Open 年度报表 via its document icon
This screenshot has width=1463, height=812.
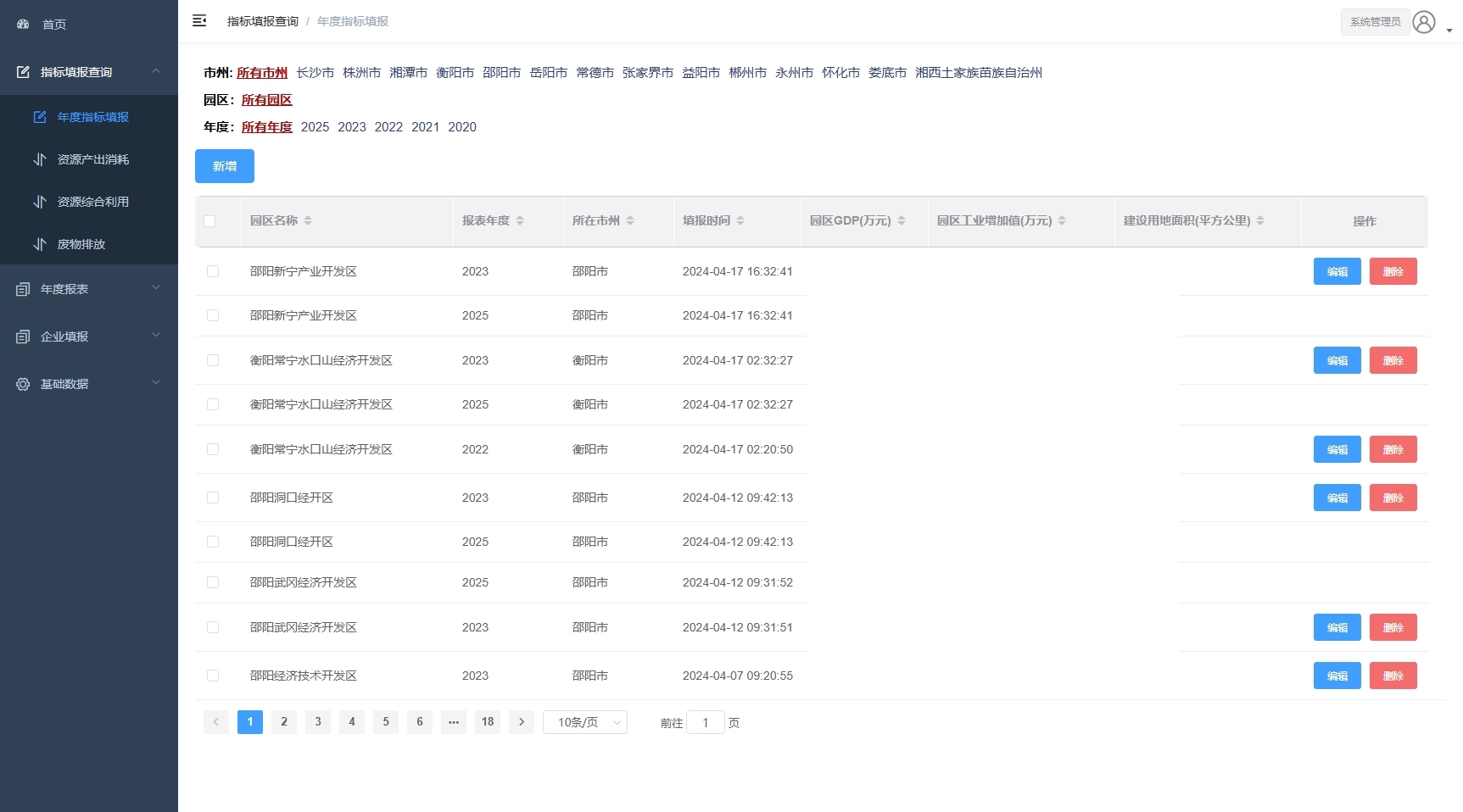[x=22, y=289]
